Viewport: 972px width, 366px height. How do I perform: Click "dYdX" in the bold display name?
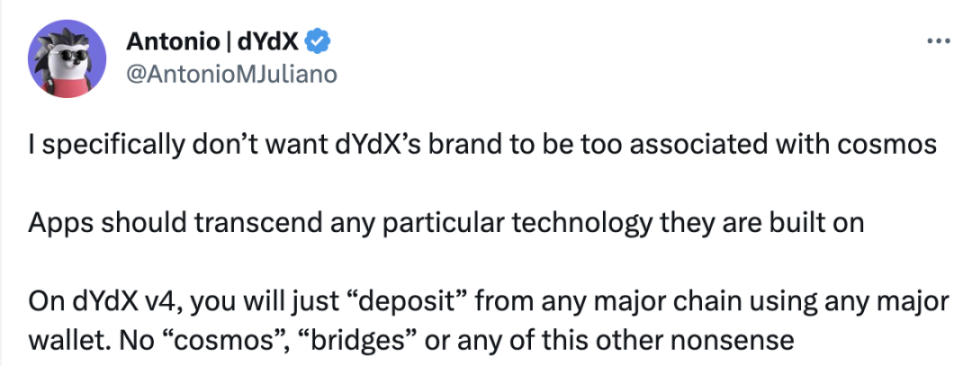coord(269,42)
